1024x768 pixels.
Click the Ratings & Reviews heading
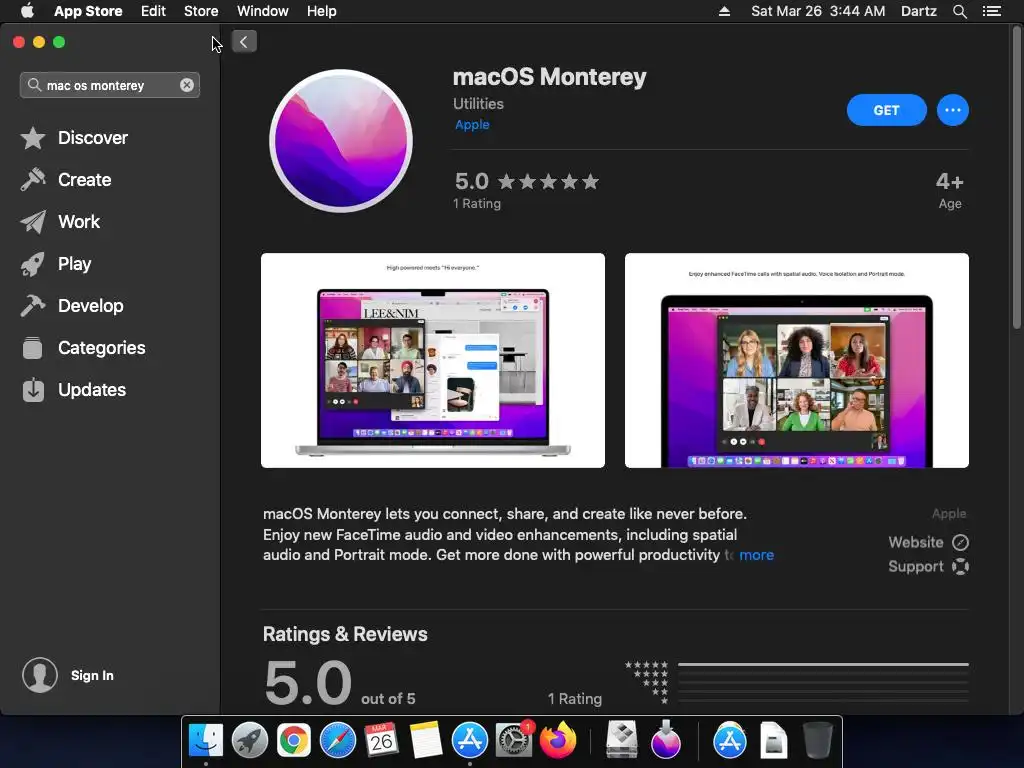345,634
